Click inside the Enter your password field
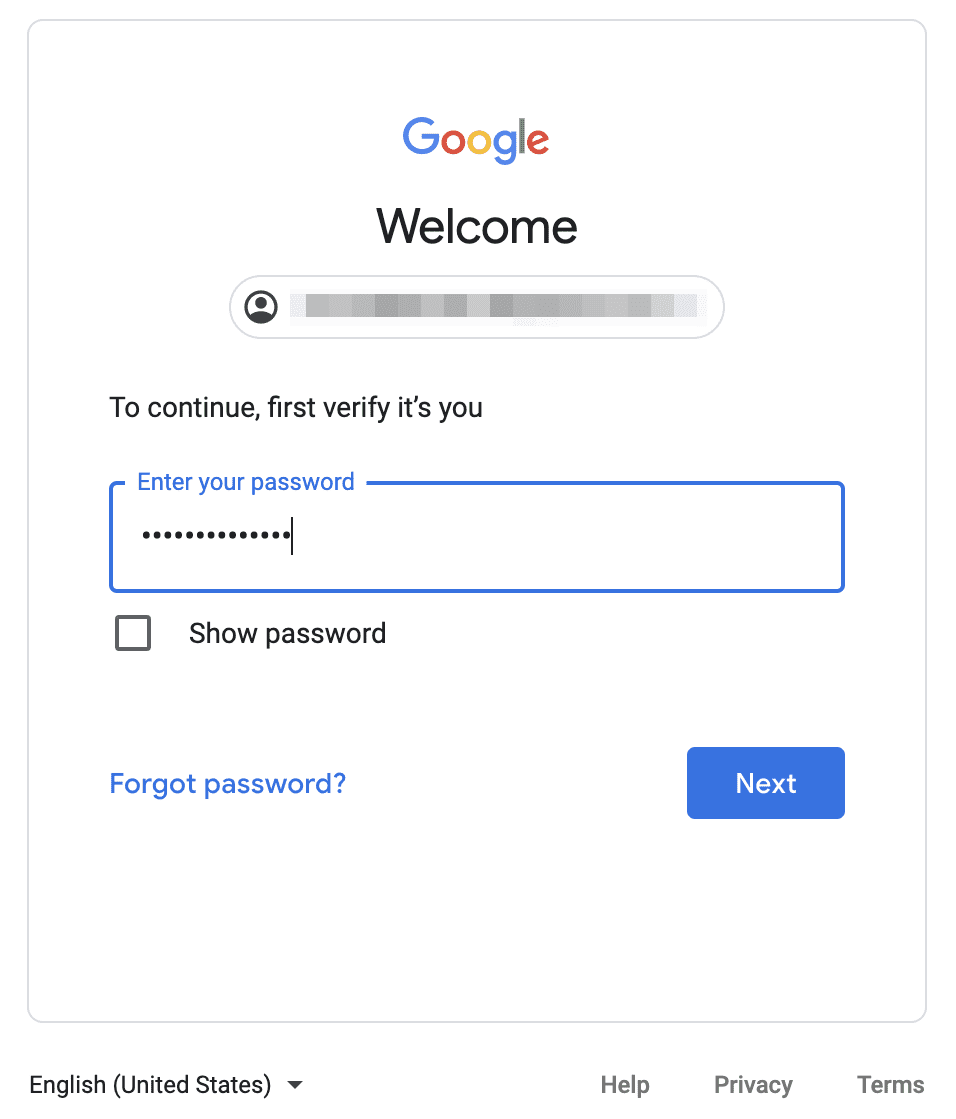956x1119 pixels. [476, 537]
